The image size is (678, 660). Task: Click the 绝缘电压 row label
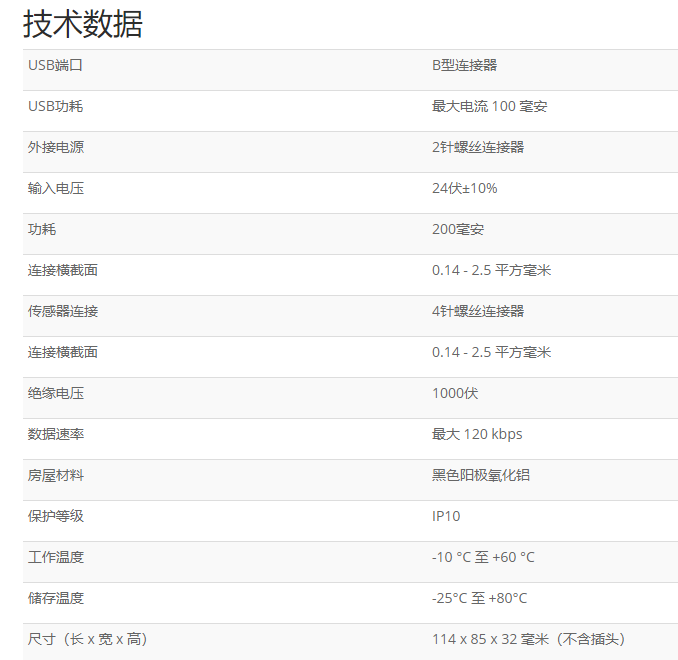click(x=56, y=393)
